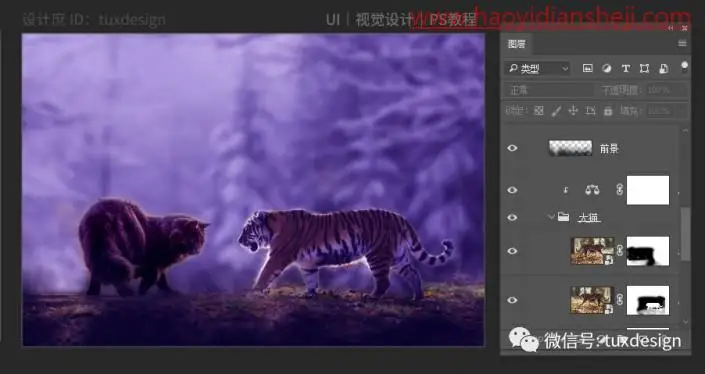This screenshot has width=705, height=374.
Task: Collapse the 大猫 group with its chevron
Action: (x=551, y=217)
